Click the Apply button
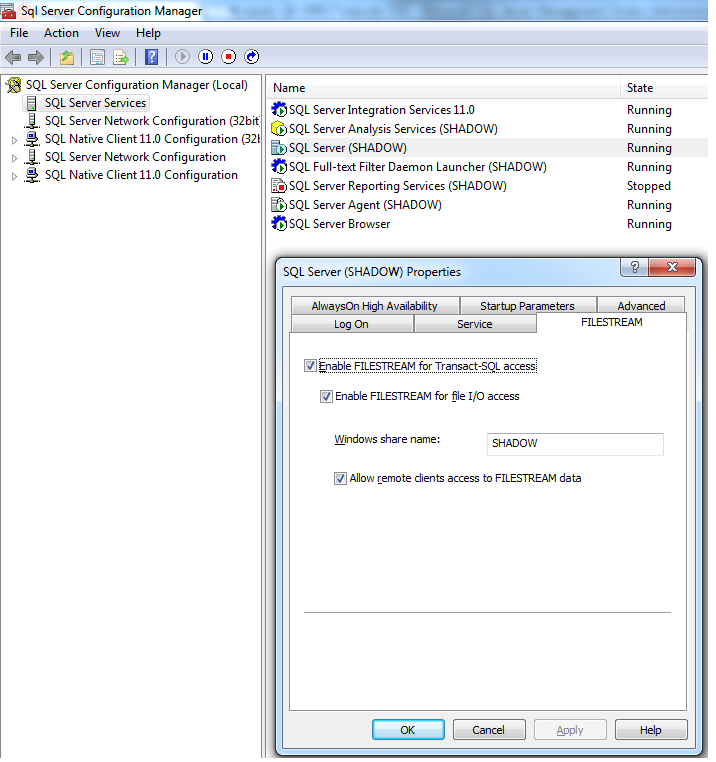The image size is (716, 762). [570, 730]
